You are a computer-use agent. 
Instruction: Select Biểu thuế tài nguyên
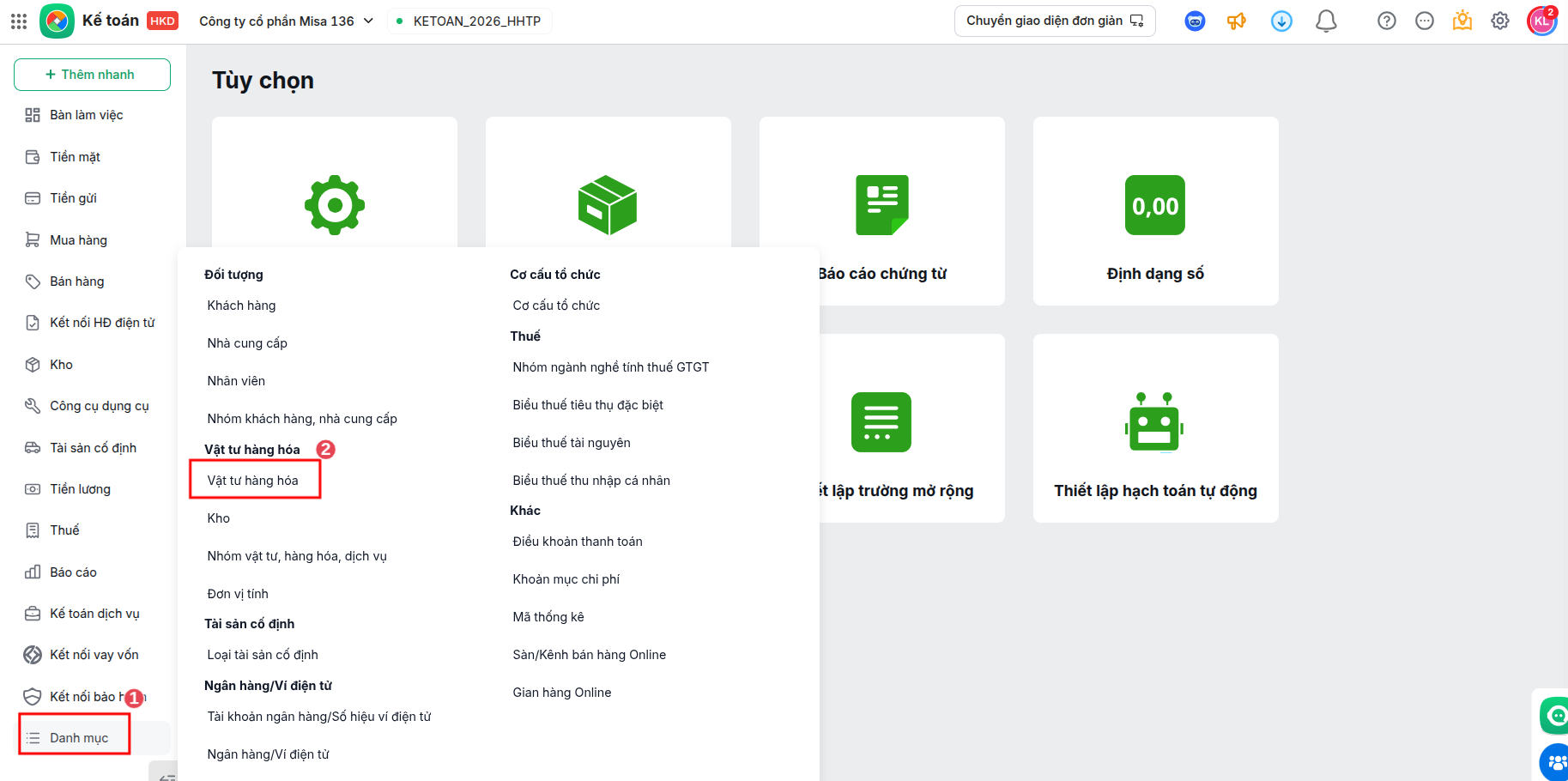(572, 443)
